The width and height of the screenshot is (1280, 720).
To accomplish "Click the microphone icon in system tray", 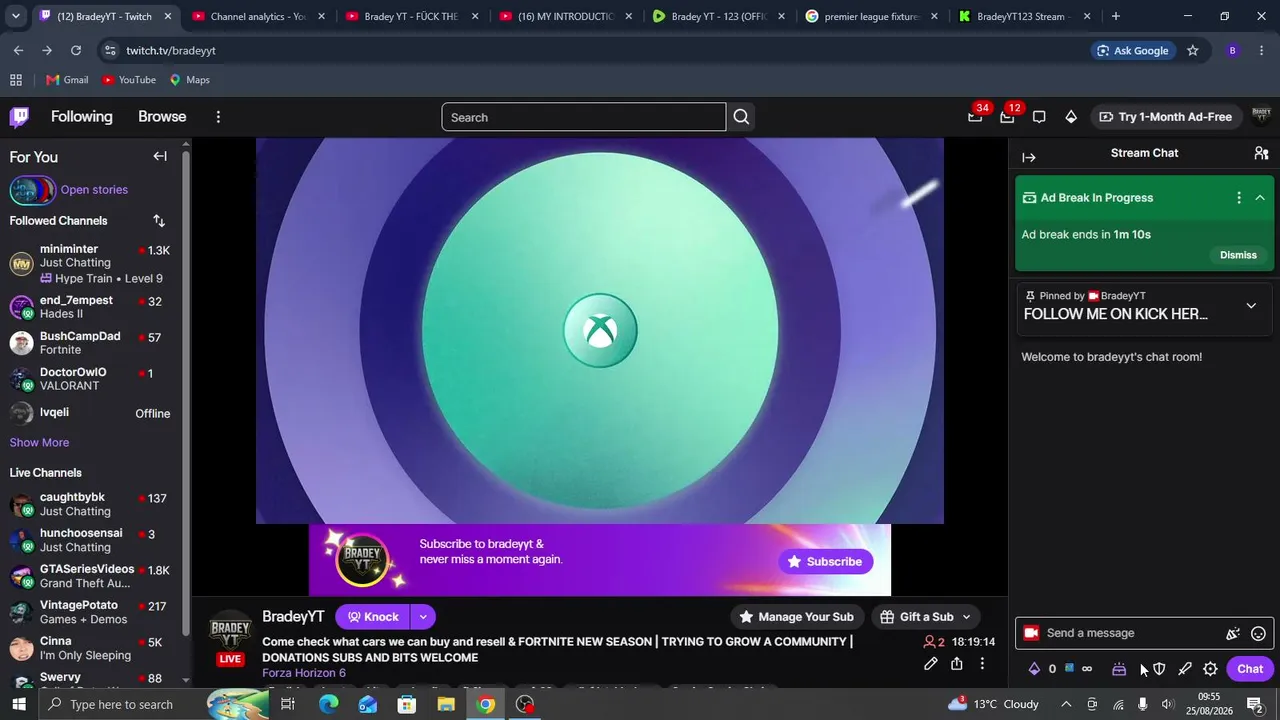I will click(x=1142, y=705).
